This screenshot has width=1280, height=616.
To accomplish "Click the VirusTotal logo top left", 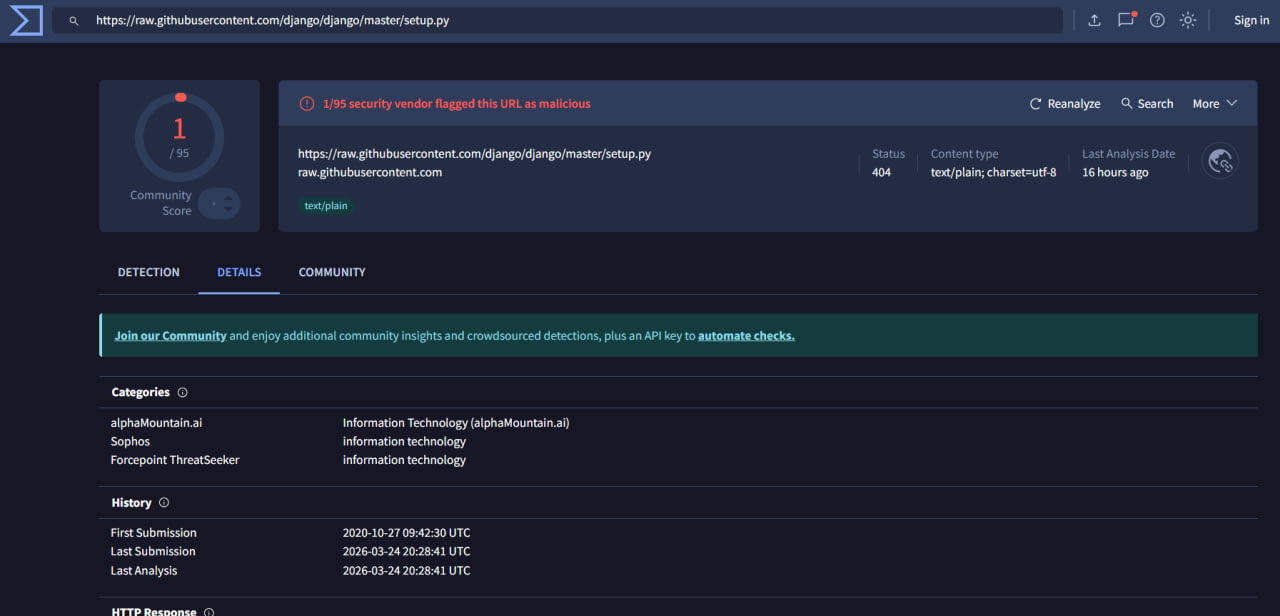I will (25, 20).
